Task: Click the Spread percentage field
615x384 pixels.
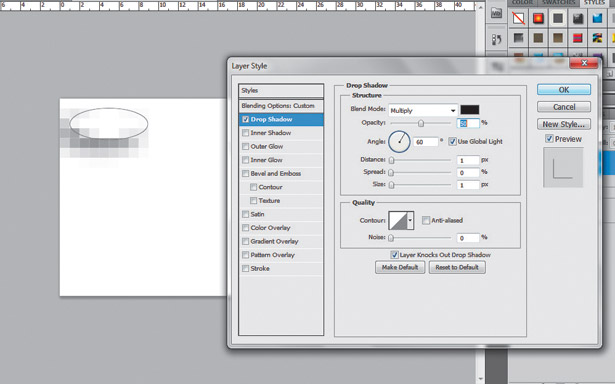Action: 468,173
